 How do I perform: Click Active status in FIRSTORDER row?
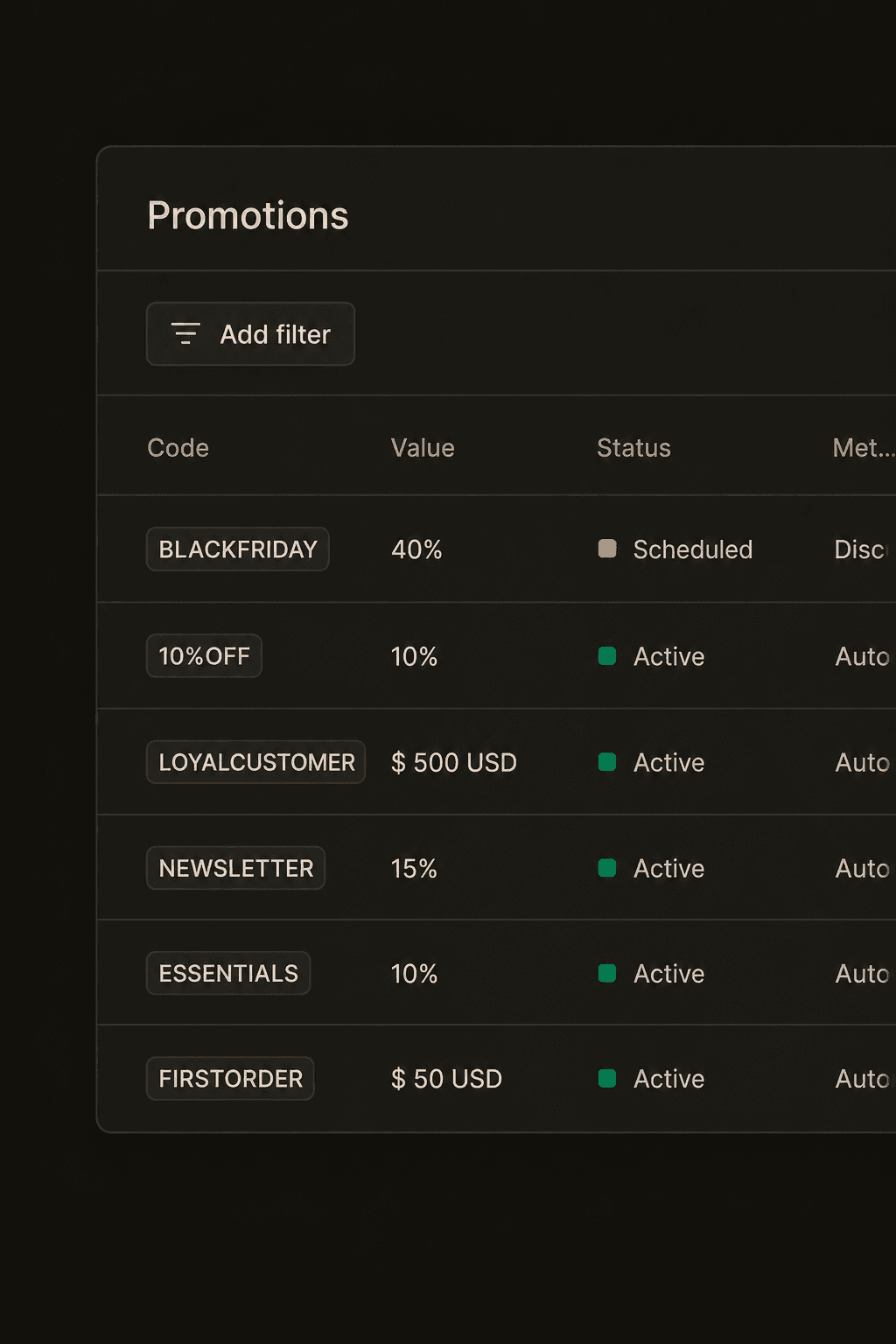click(x=669, y=1079)
